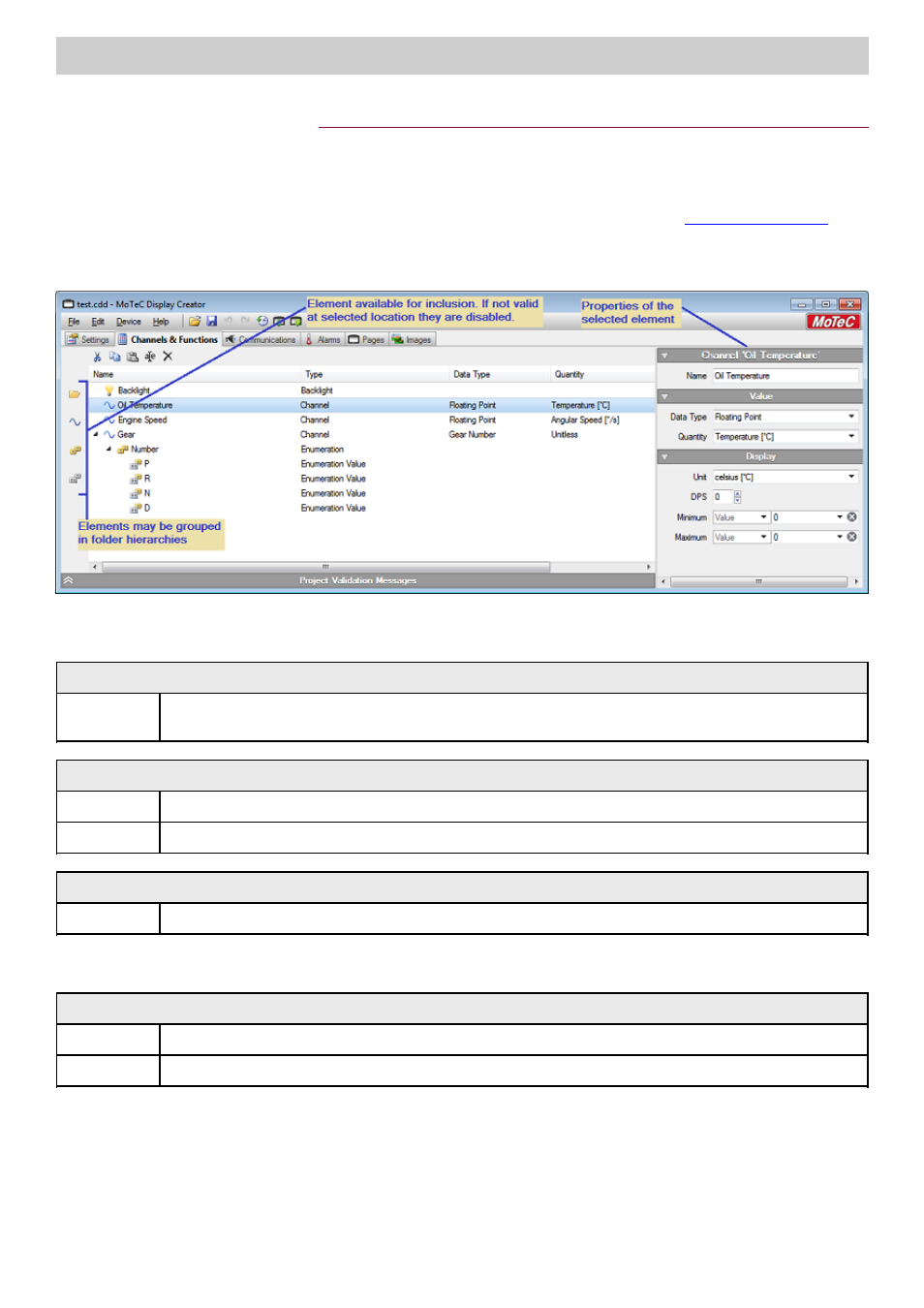The height and width of the screenshot is (1308, 924).
Task: Click the Name field containing Oil Temperature
Action: tap(785, 376)
